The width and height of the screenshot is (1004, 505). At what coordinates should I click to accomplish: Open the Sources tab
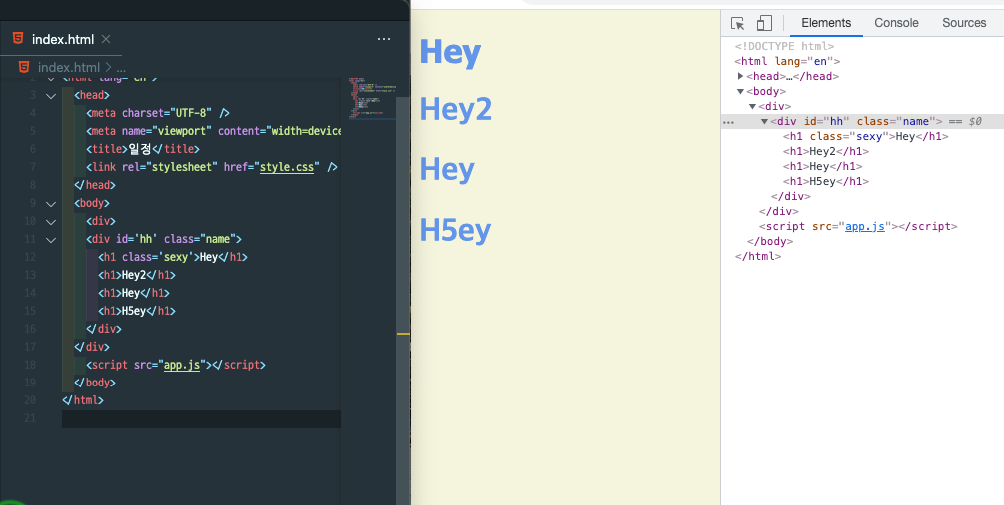coord(964,23)
